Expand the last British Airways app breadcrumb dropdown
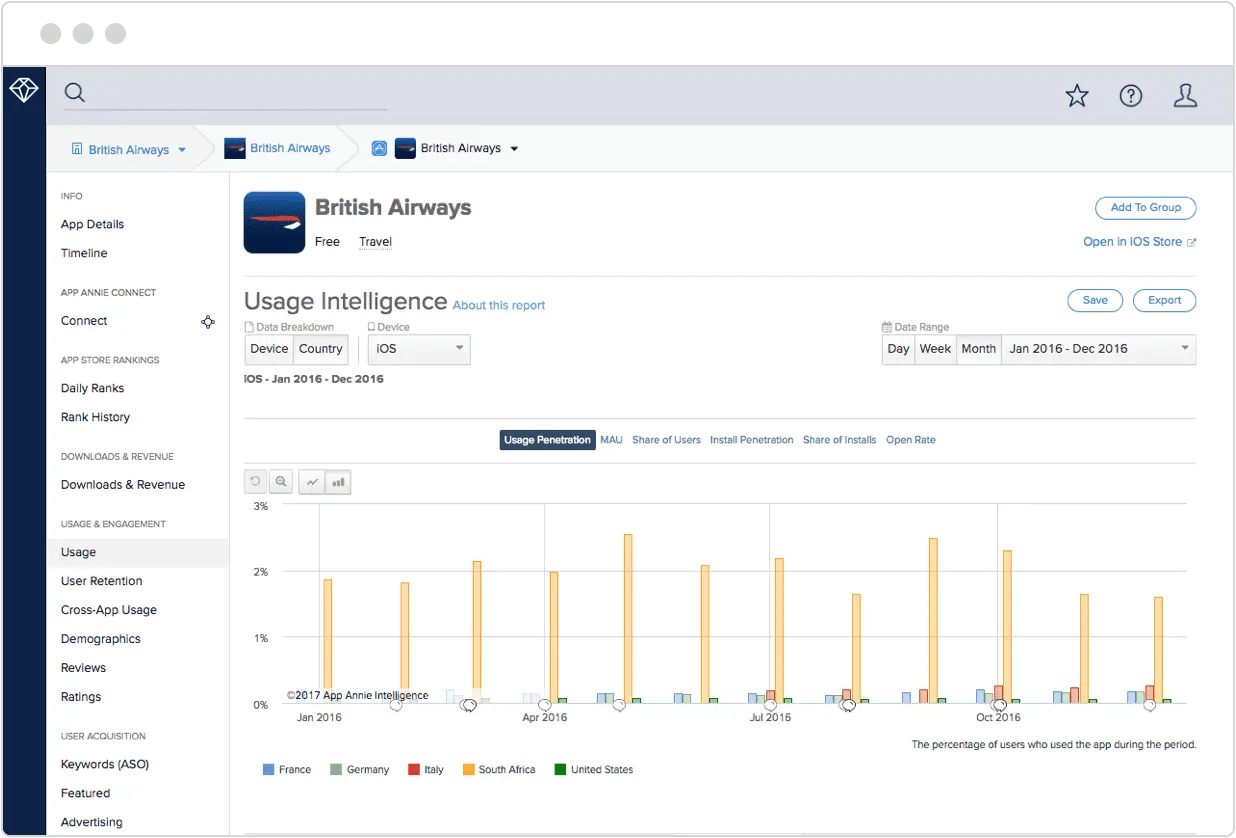The height and width of the screenshot is (838, 1236). point(515,149)
